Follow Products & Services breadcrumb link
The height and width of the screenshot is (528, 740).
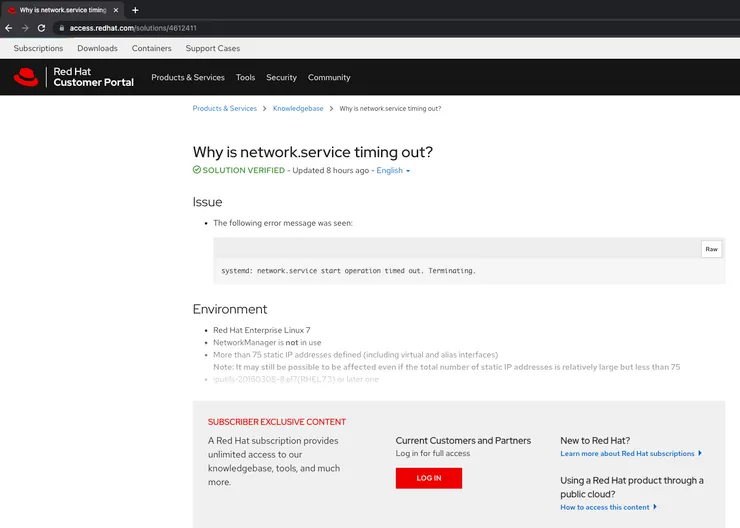click(225, 109)
